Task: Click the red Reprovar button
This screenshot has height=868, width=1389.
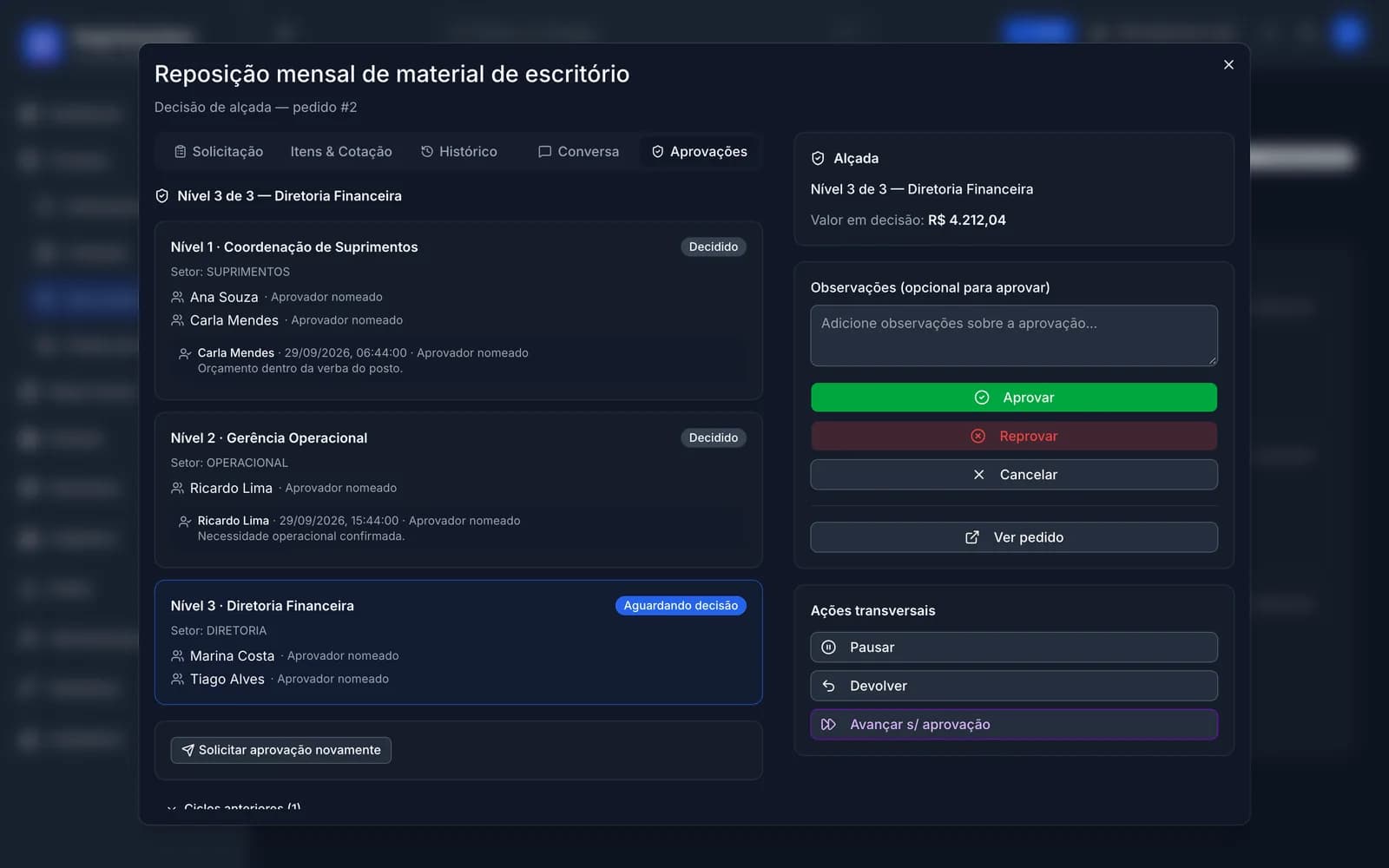Action: point(1014,436)
